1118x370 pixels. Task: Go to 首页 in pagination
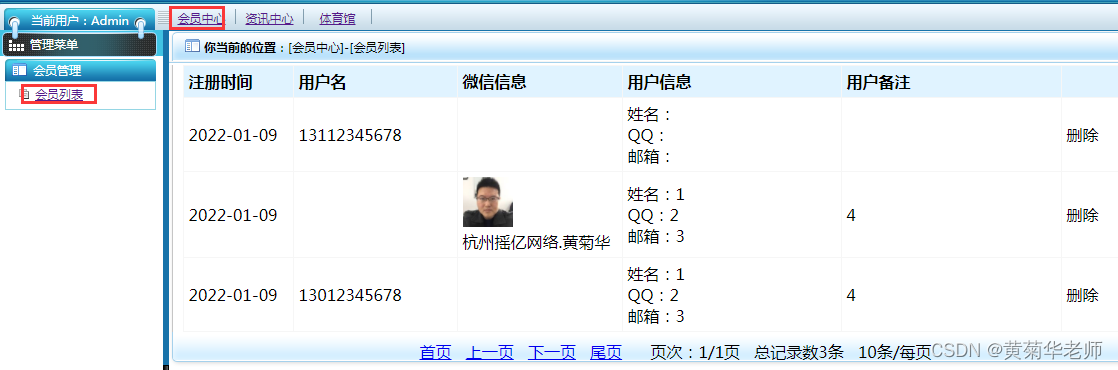435,352
